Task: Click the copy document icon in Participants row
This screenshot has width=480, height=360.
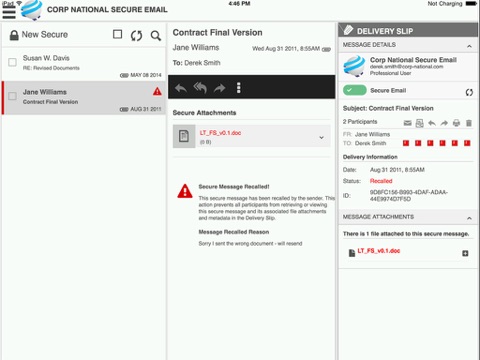Action: click(420, 123)
